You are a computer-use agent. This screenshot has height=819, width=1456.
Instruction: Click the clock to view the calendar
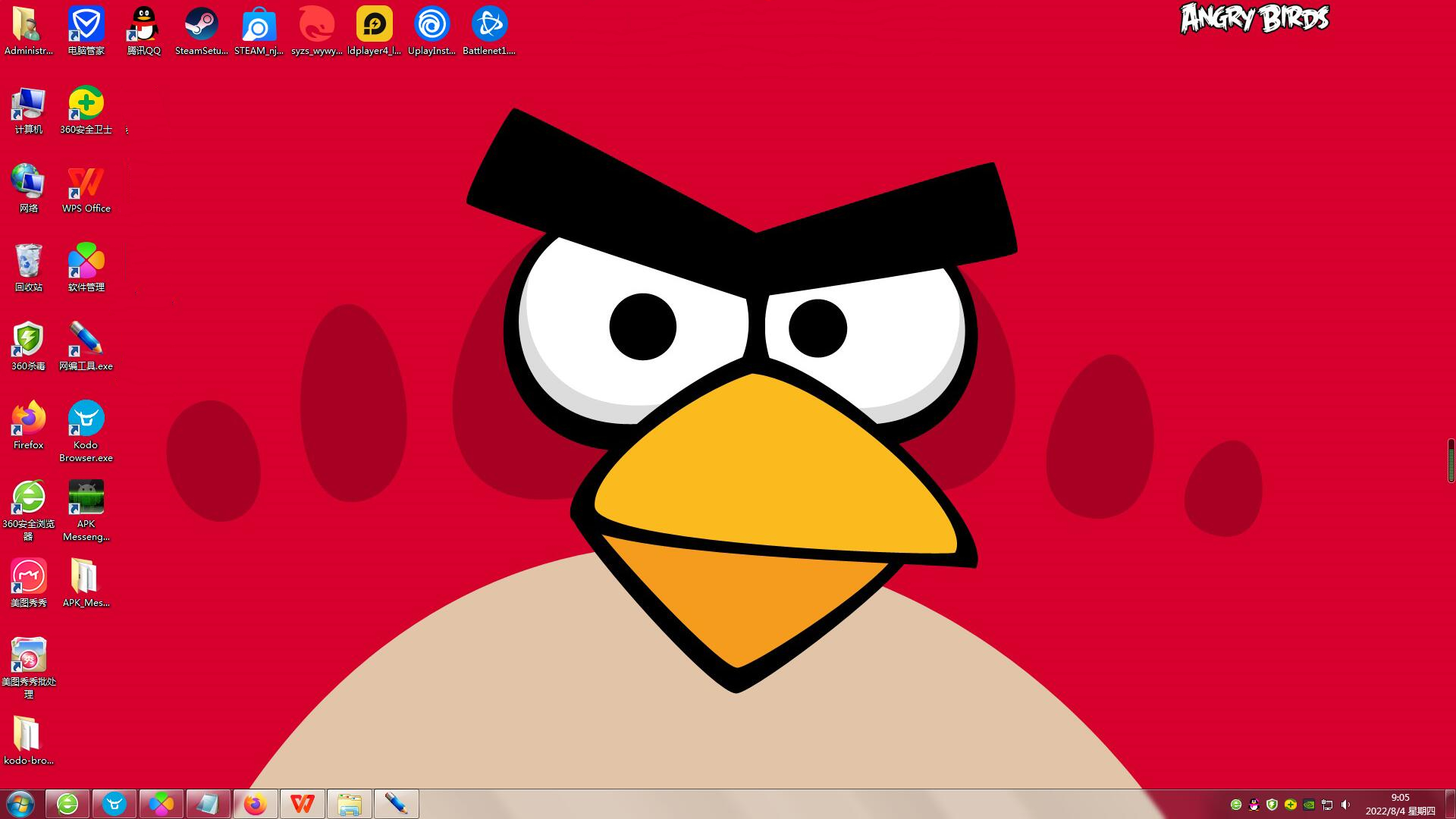pos(1399,804)
